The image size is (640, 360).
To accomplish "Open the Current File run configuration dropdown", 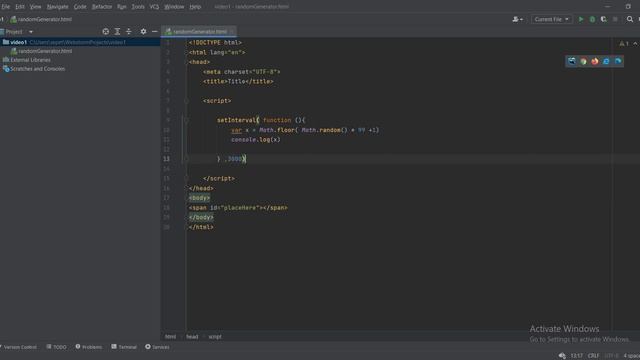I will [551, 19].
